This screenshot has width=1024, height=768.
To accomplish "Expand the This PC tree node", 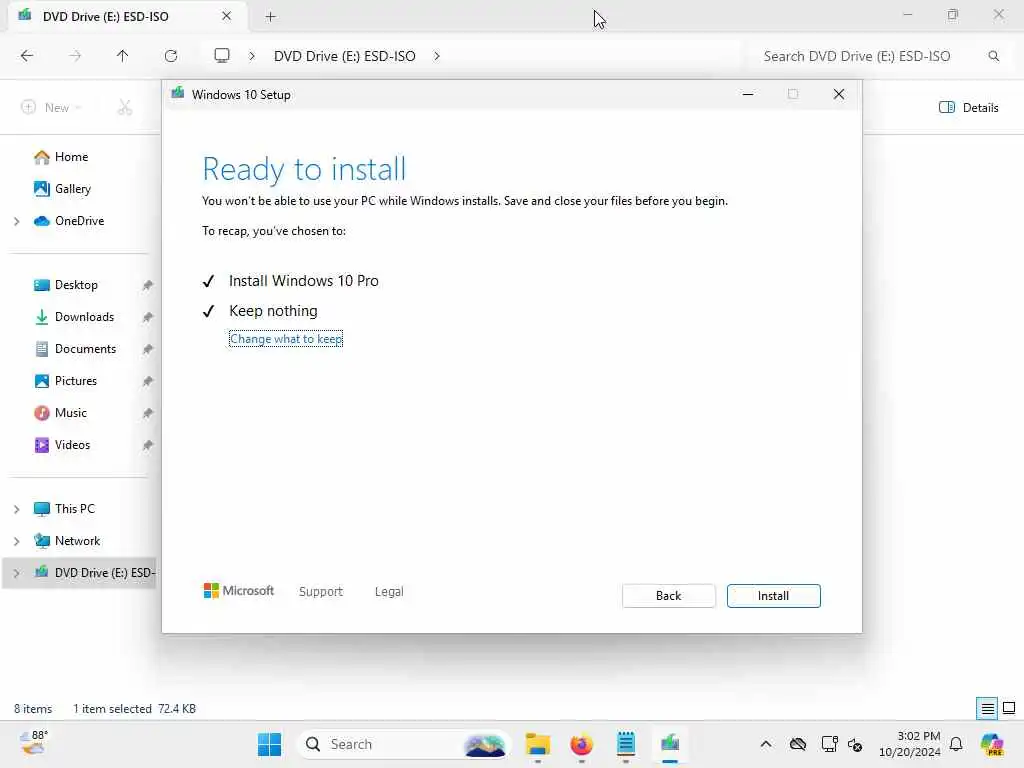I will pos(16,509).
